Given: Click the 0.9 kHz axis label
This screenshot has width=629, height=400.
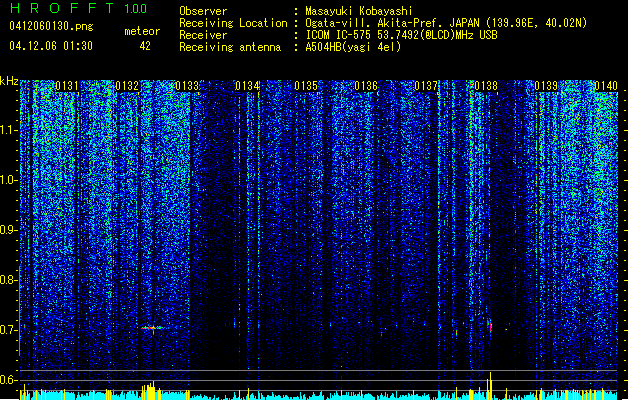Looking at the screenshot, I should point(8,230).
